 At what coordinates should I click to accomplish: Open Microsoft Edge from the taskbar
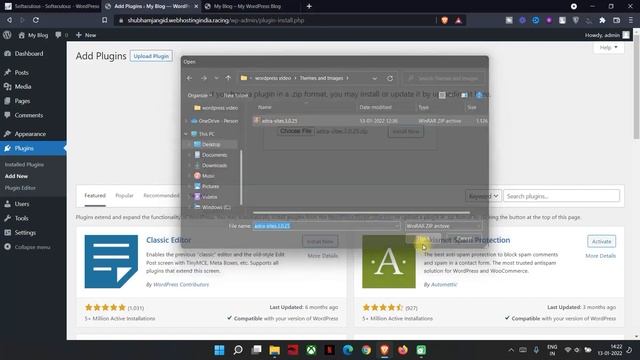click(x=348, y=350)
